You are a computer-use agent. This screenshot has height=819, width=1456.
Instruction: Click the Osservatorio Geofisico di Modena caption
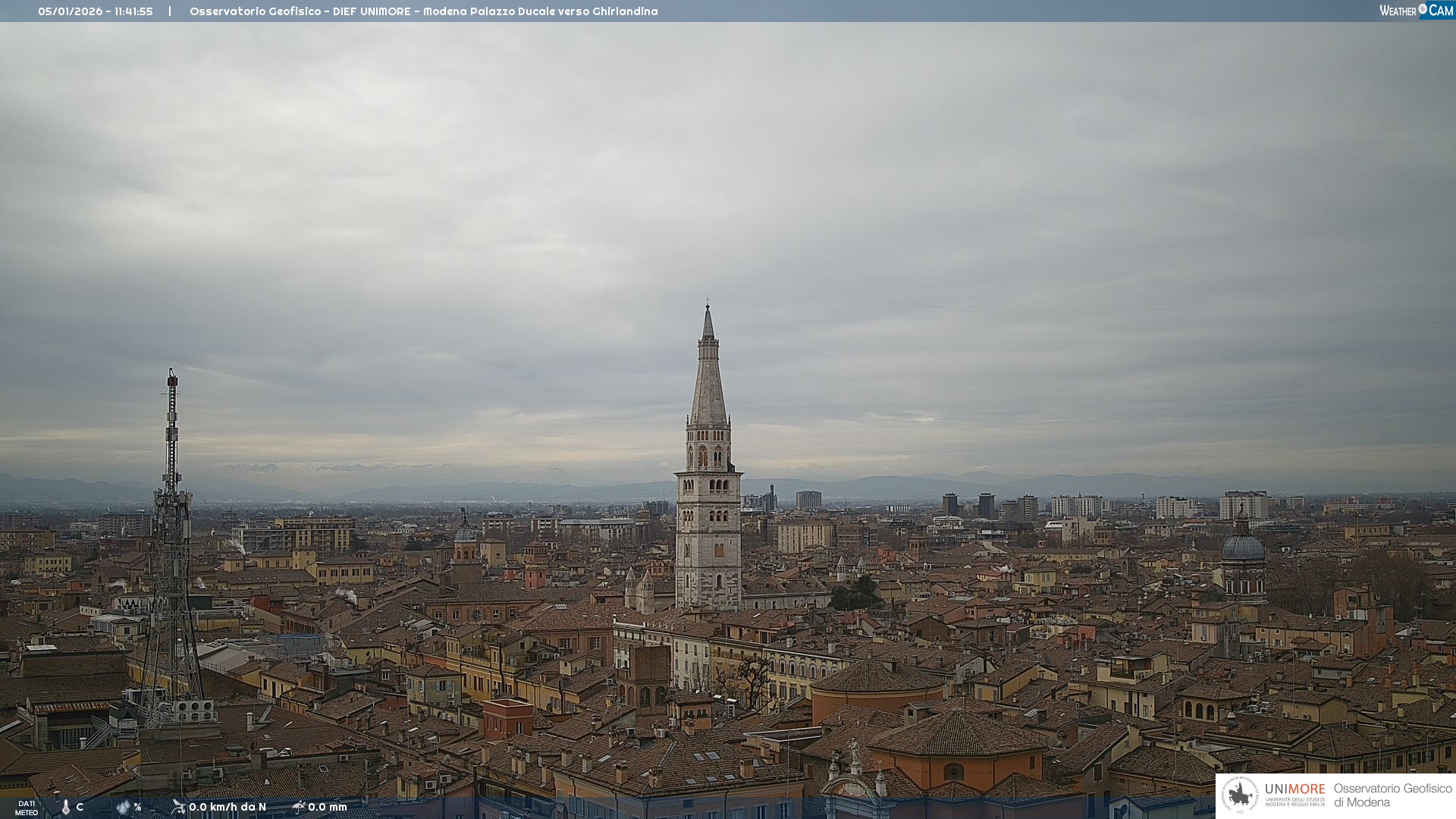click(x=1392, y=795)
